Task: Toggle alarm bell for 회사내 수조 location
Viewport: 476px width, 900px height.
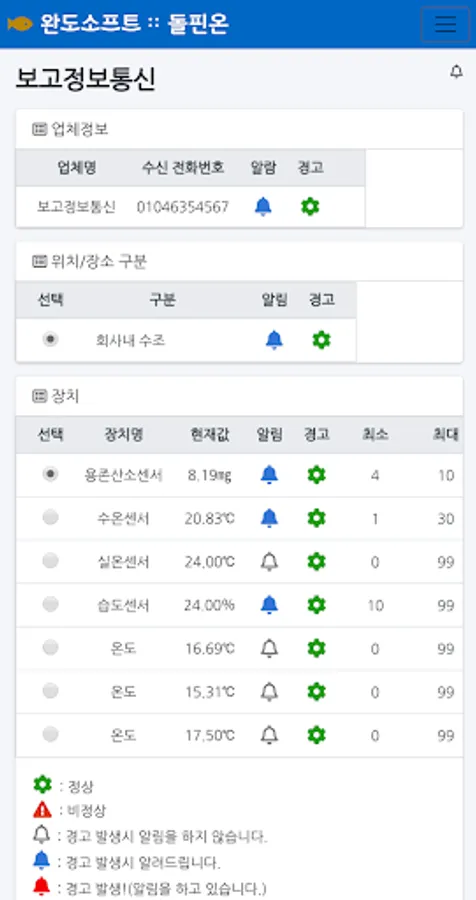Action: [274, 340]
